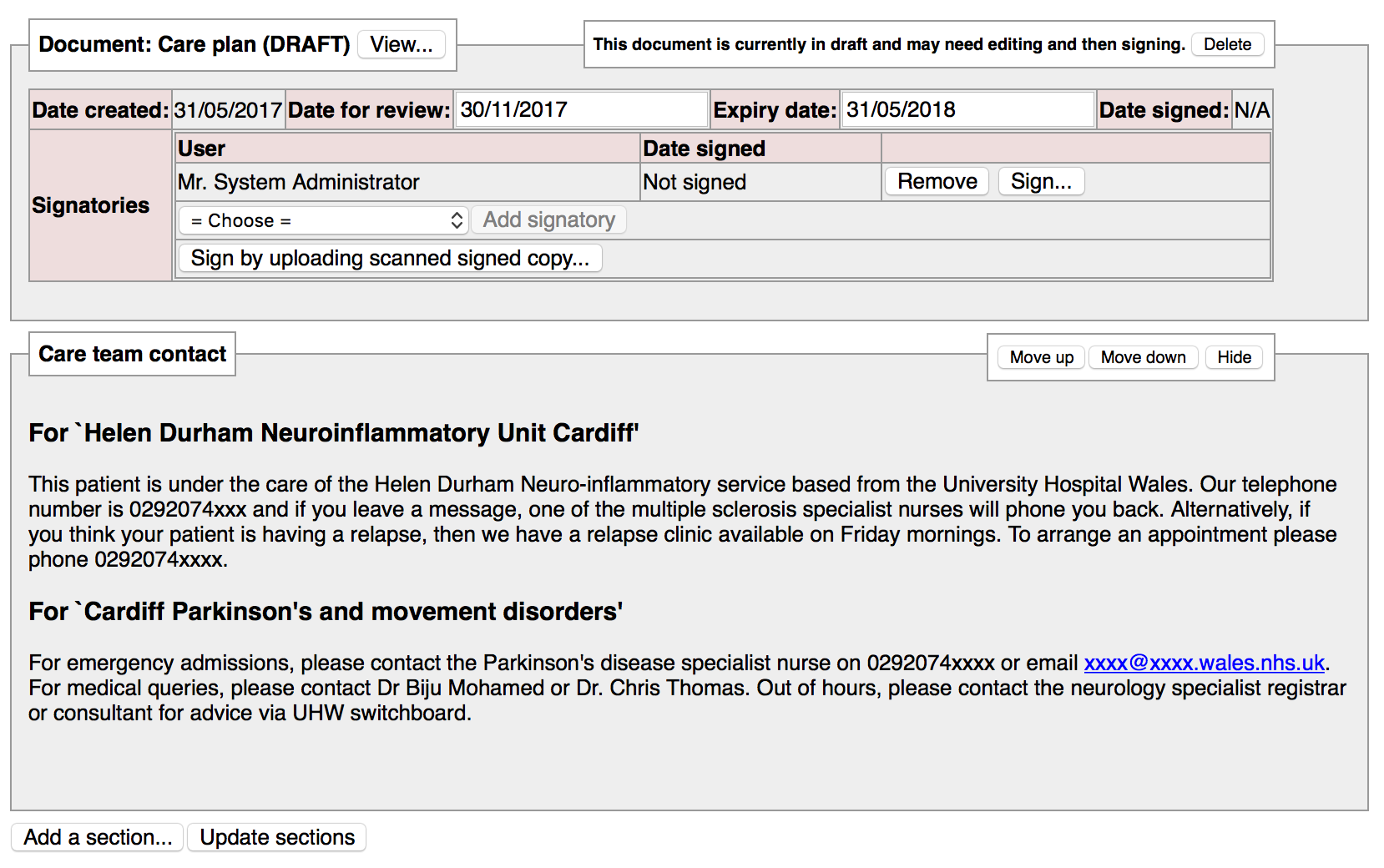Click the Not signed status cell

[695, 182]
